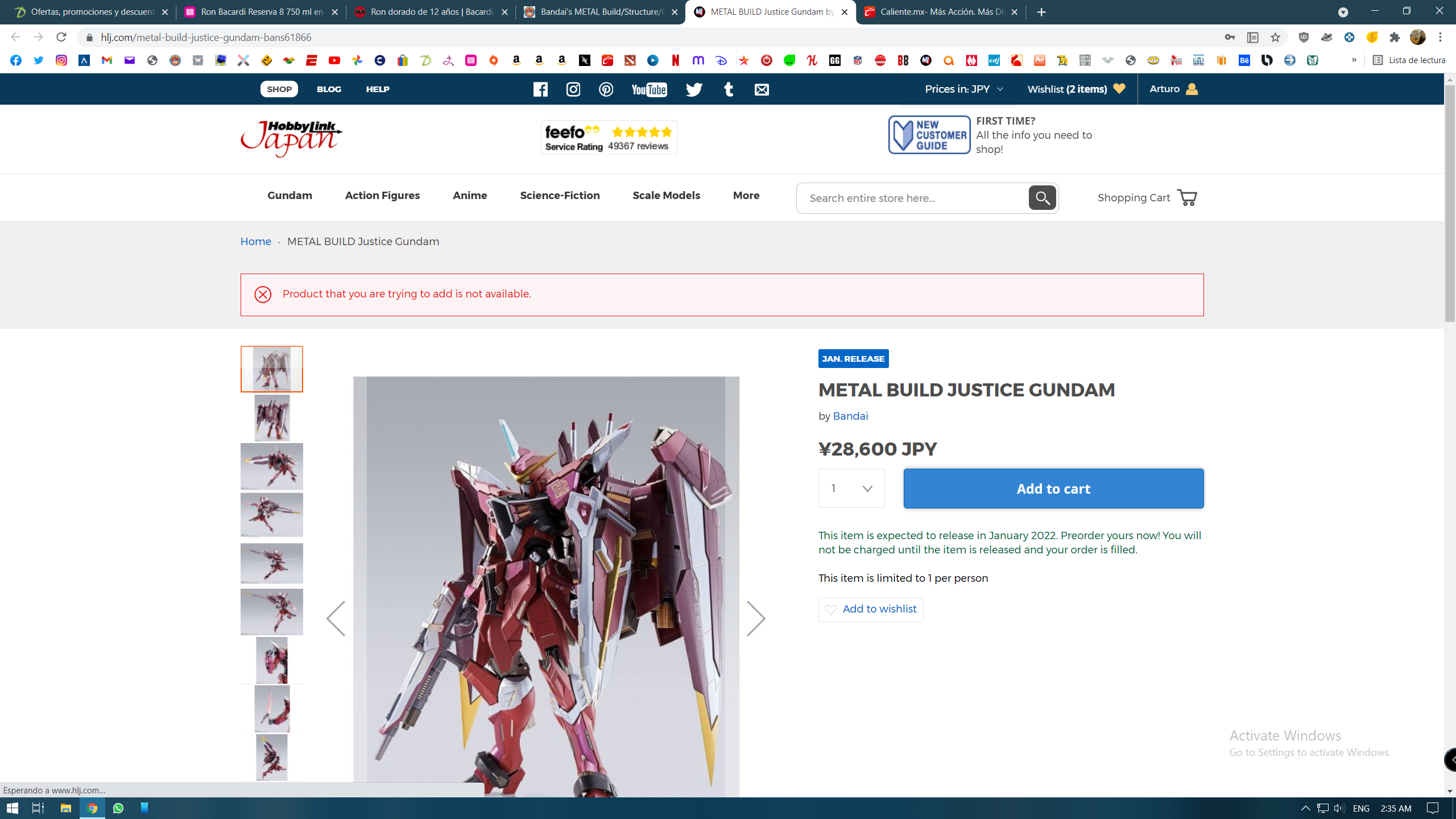Open File Explorer from taskbar
The height and width of the screenshot is (819, 1456).
66,808
